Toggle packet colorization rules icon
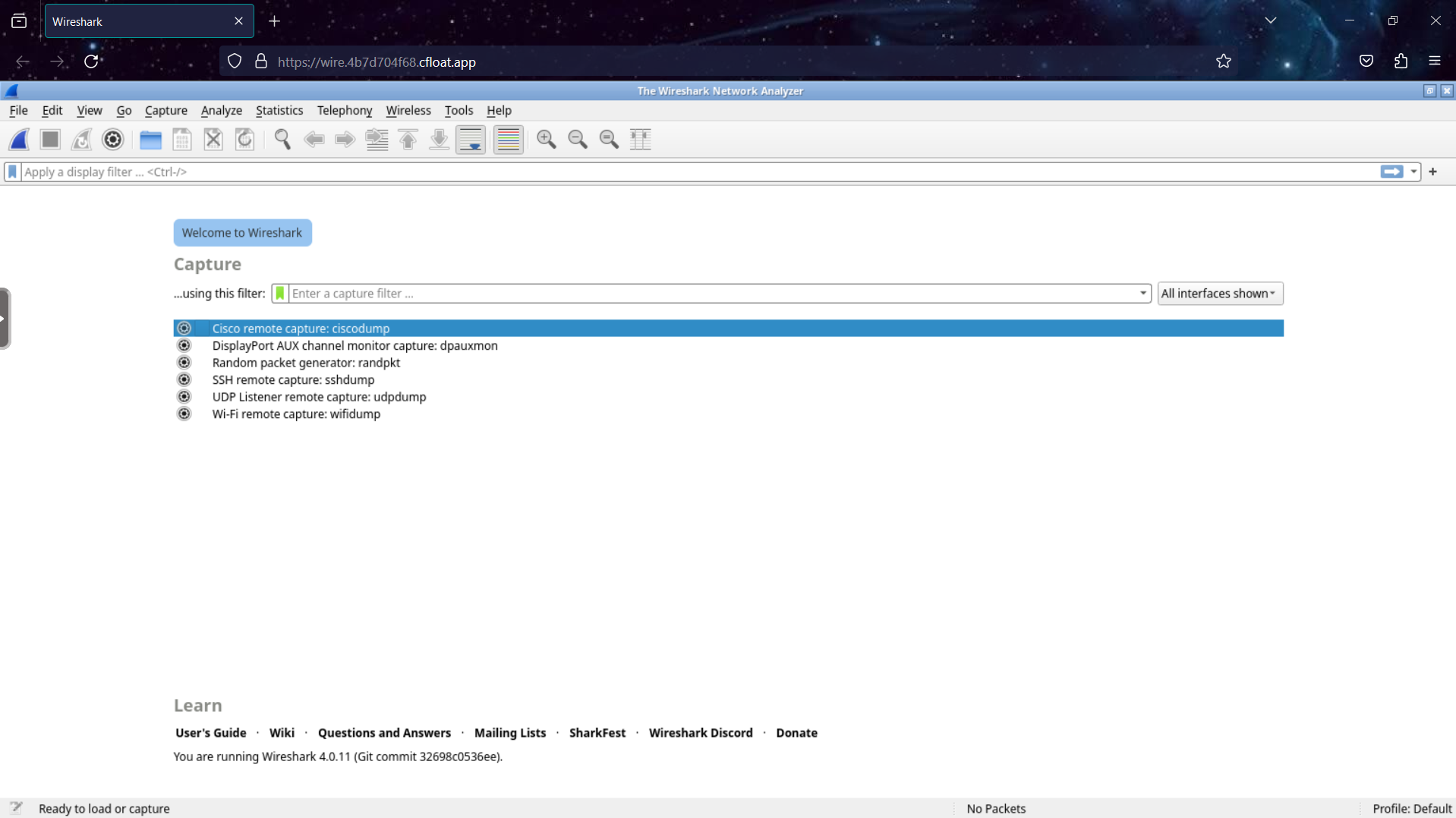 click(x=509, y=140)
